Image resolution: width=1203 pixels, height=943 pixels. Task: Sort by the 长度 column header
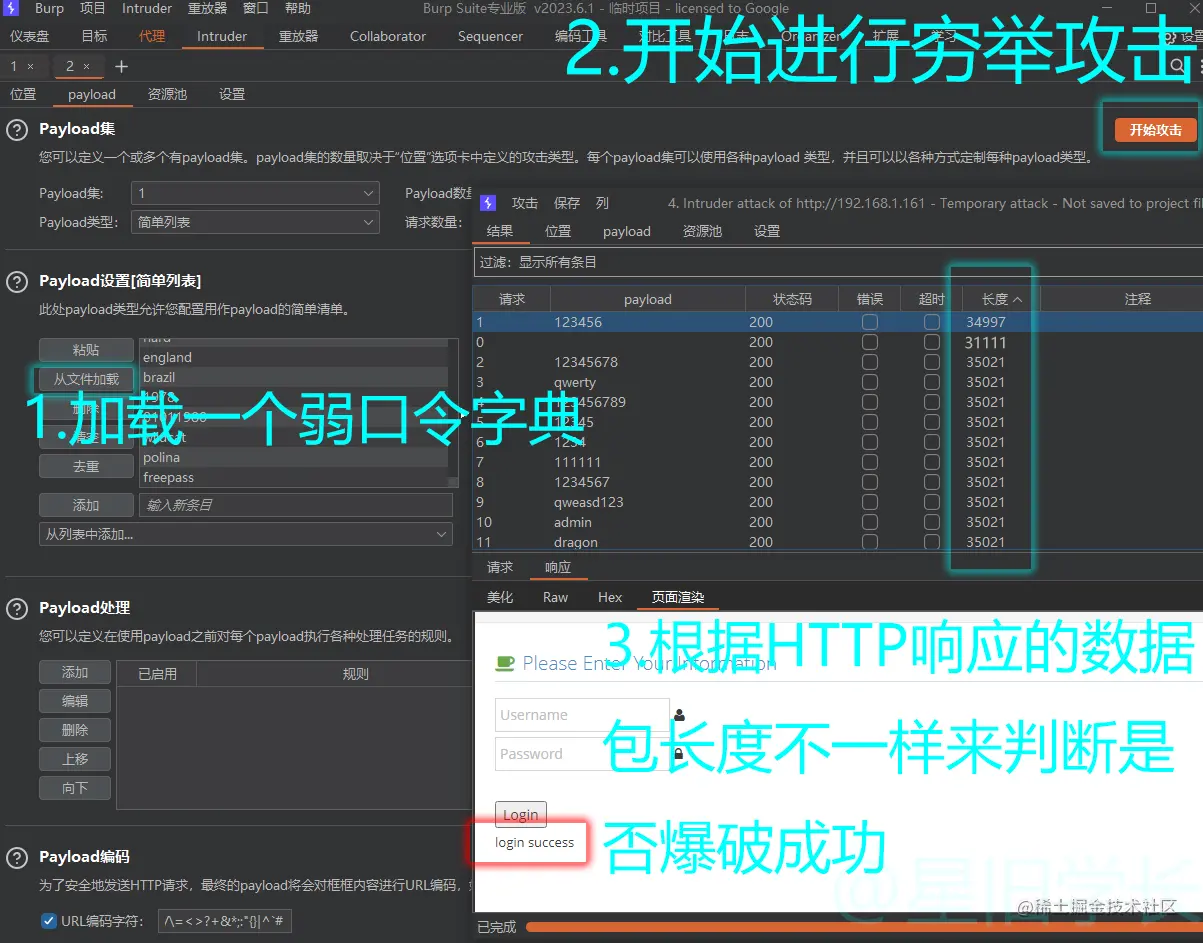point(1001,299)
